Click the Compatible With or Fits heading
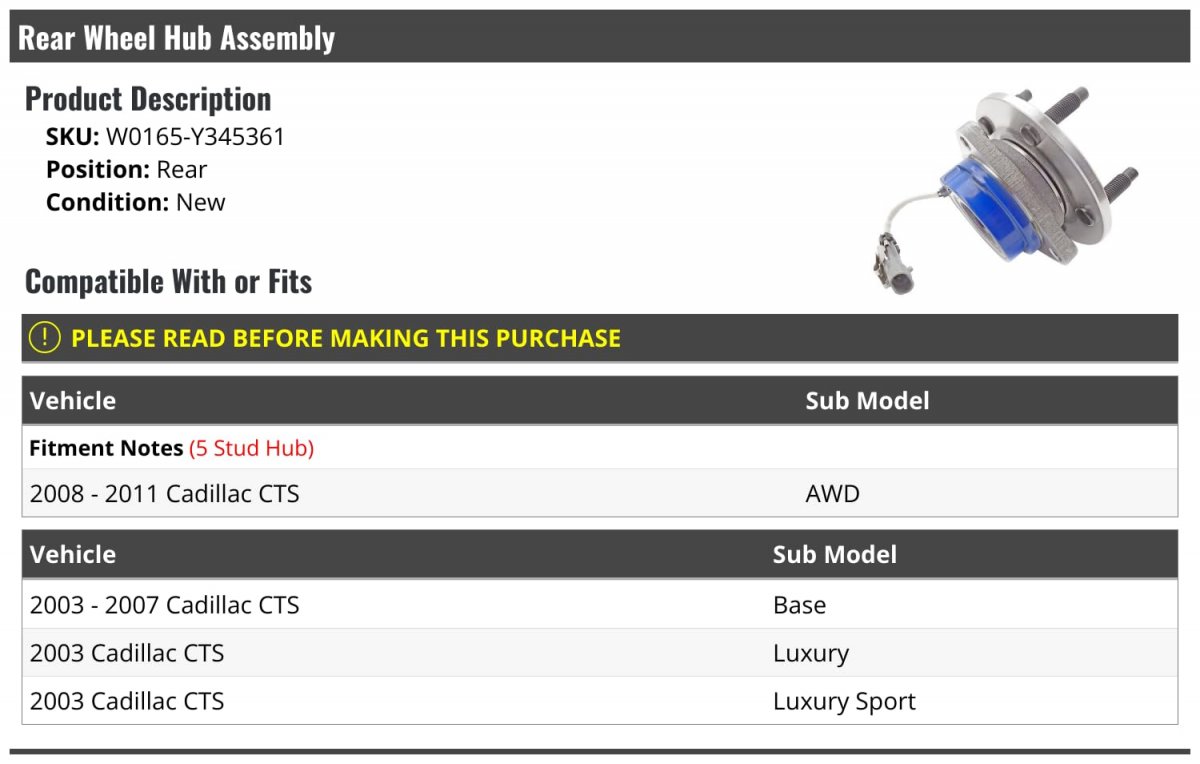The width and height of the screenshot is (1200, 764). click(x=169, y=282)
